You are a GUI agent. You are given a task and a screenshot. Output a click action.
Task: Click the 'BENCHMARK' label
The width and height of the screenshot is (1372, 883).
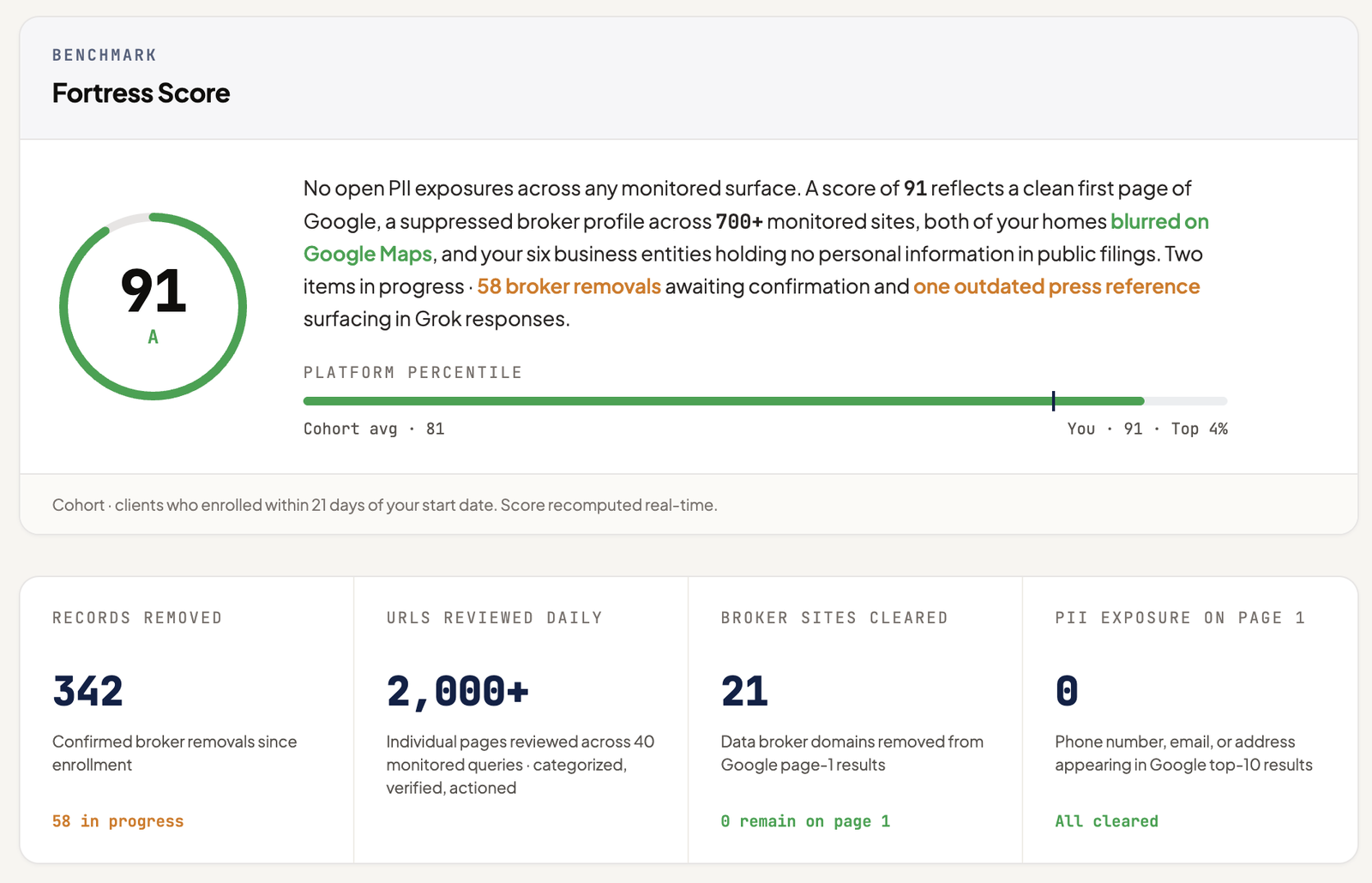pyautogui.click(x=105, y=55)
